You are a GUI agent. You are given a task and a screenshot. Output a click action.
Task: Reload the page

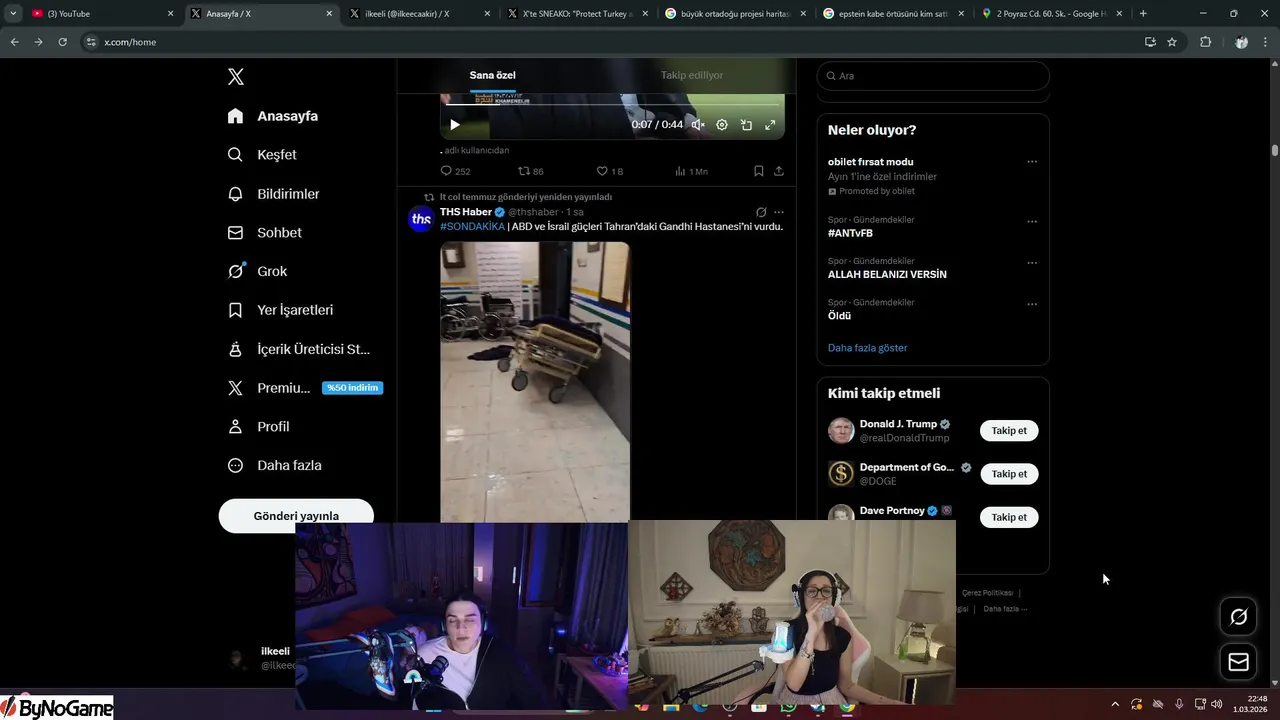tap(62, 42)
